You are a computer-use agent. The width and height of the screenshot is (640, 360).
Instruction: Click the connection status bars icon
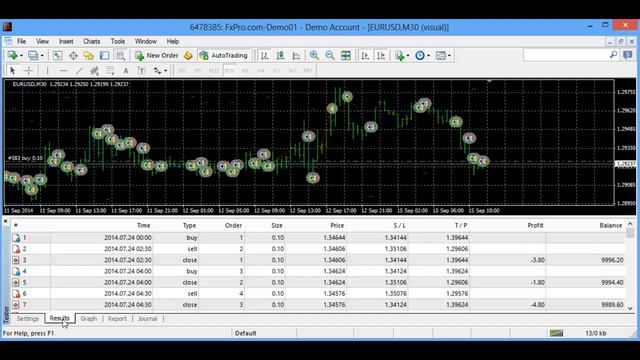[x=556, y=333]
